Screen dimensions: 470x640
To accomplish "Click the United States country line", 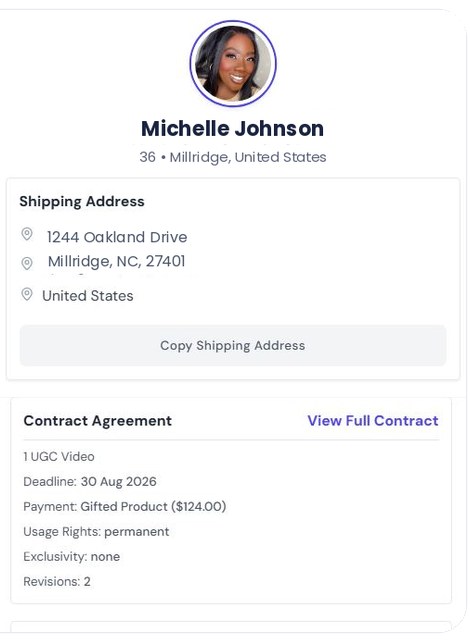I will coord(88,296).
